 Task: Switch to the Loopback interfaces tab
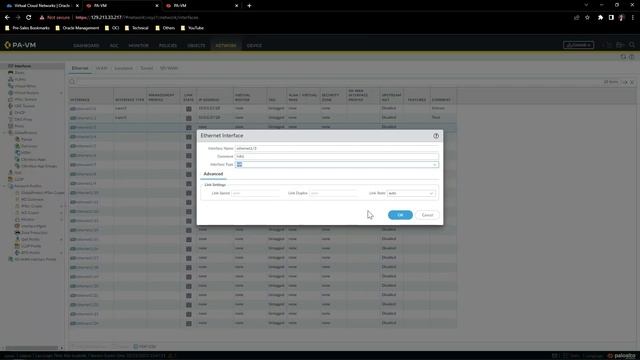(x=123, y=68)
